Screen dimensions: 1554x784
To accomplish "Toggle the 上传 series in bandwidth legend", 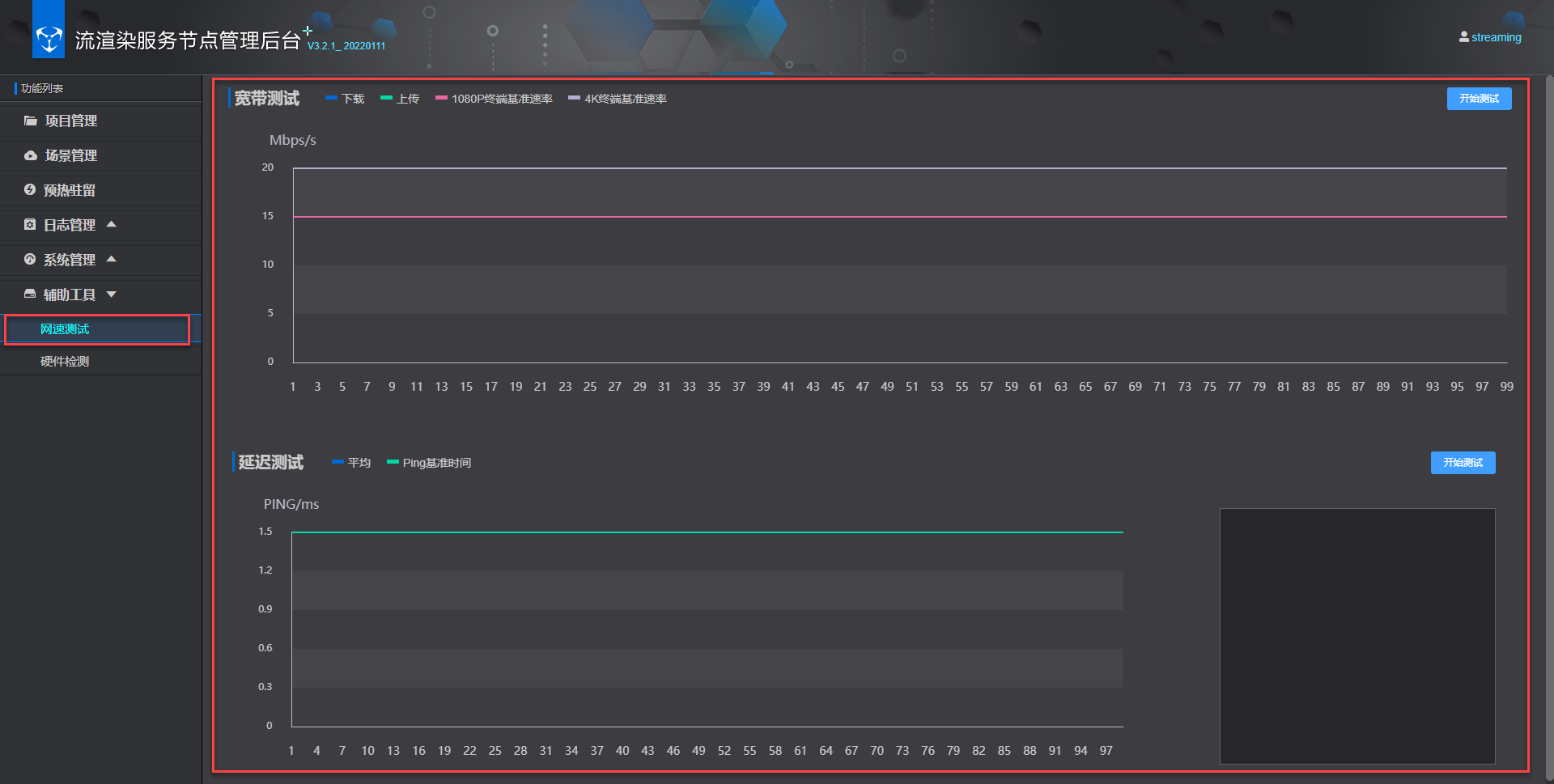I will click(x=400, y=99).
